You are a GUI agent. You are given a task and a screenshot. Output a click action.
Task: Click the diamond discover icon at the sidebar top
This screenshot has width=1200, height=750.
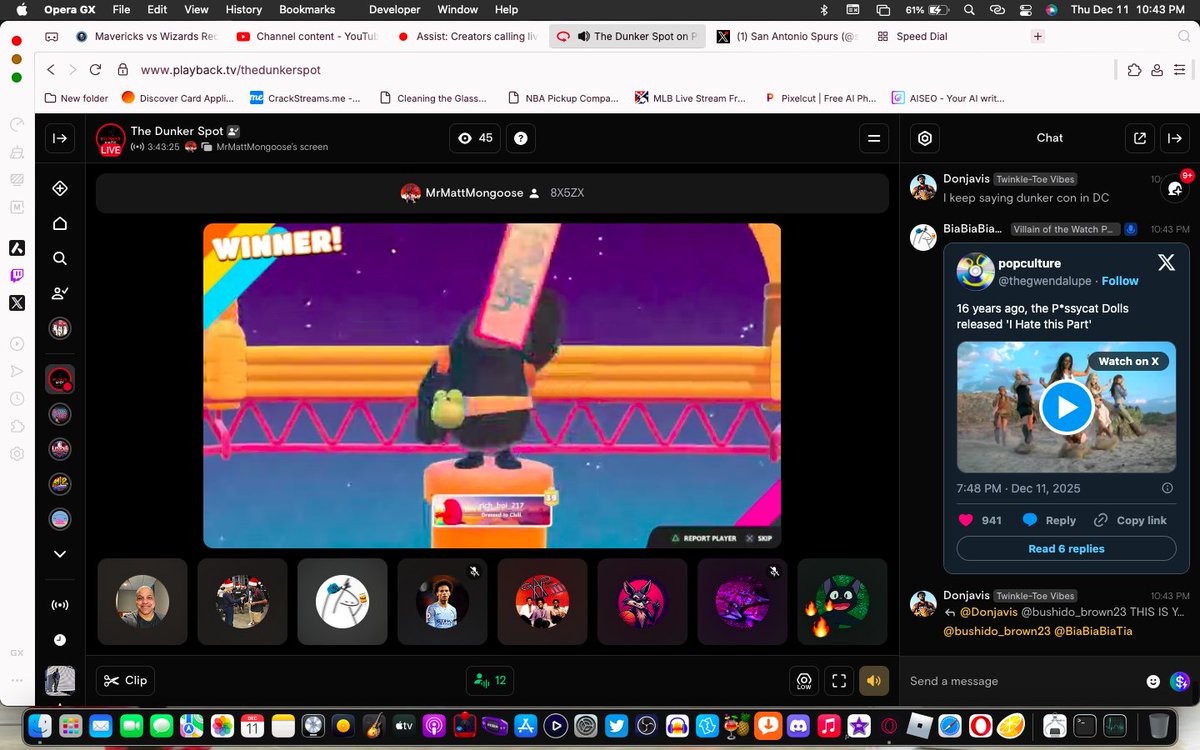pos(60,188)
